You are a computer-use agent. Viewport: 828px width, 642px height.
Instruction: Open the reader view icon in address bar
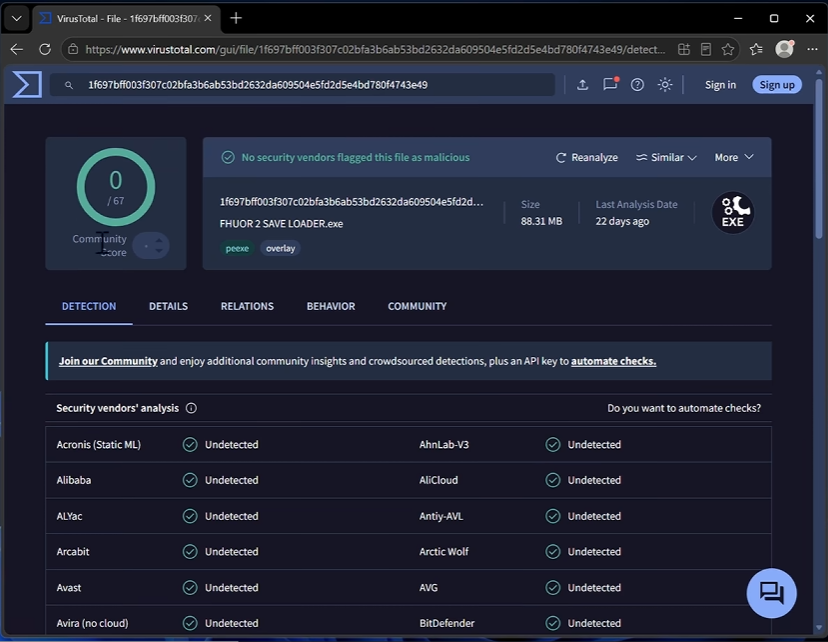click(x=705, y=49)
